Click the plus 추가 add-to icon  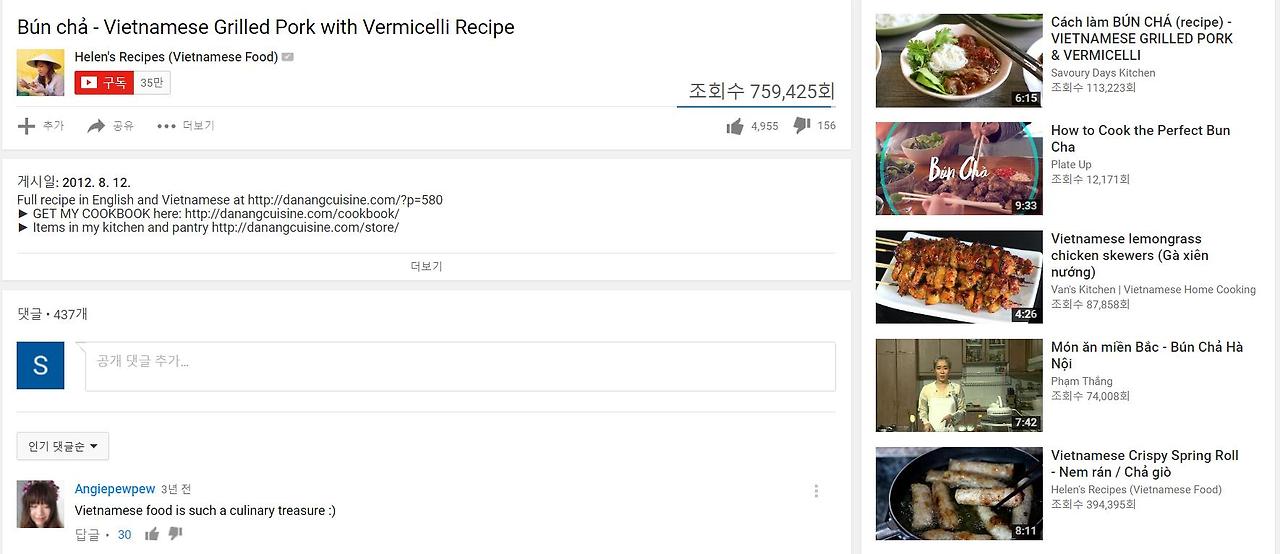tap(27, 126)
